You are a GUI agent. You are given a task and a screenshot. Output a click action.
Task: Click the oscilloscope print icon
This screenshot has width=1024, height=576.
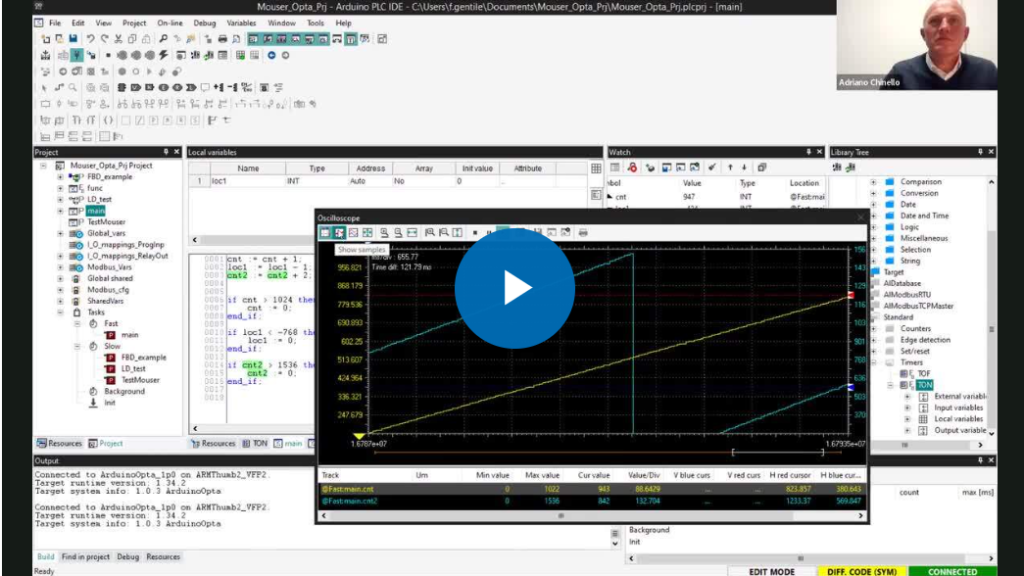coord(583,232)
